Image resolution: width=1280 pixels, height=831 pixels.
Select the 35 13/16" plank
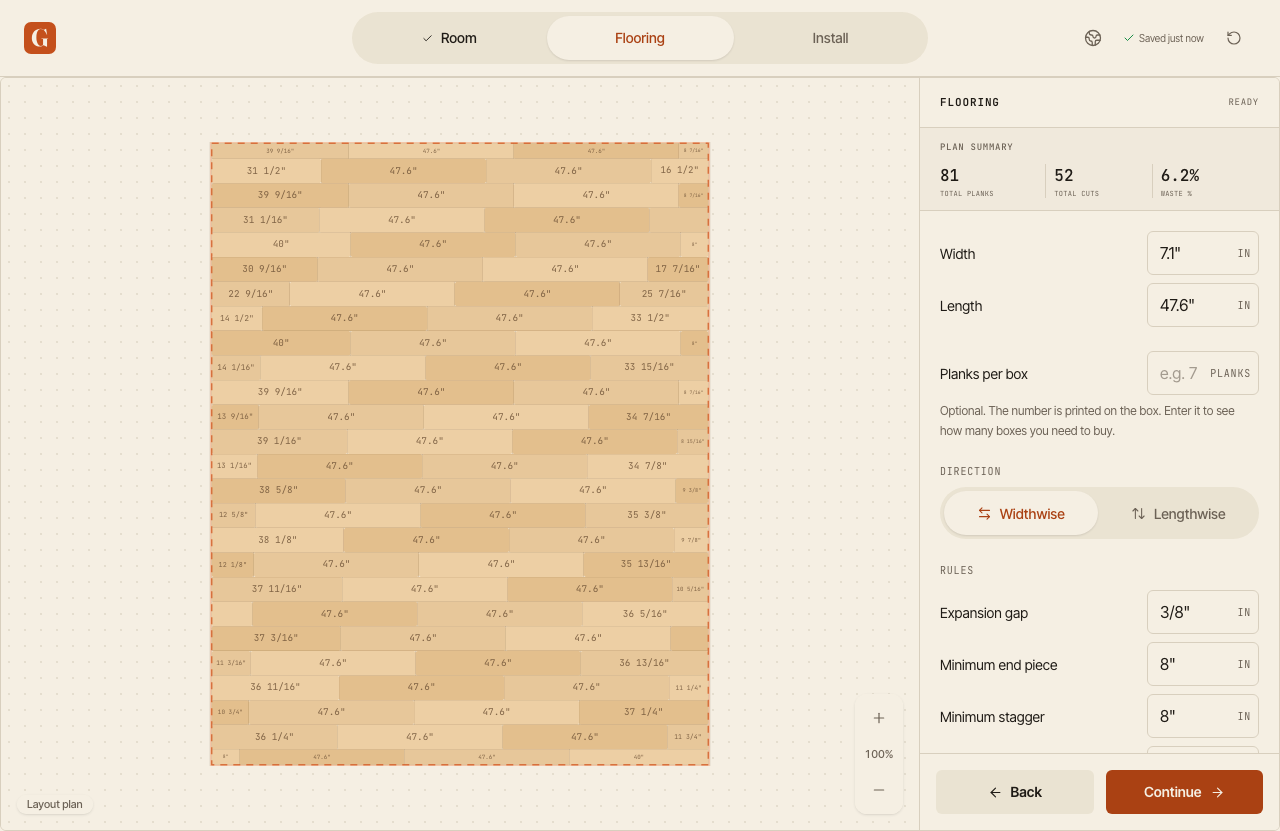pyautogui.click(x=646, y=564)
